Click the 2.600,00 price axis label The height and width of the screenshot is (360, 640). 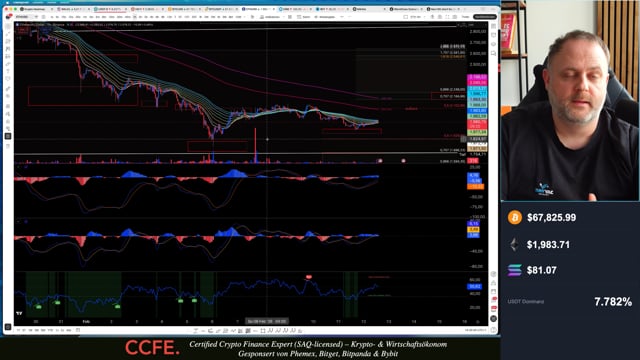(478, 53)
